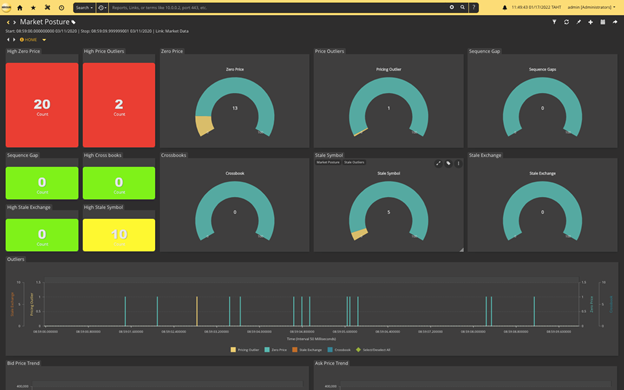Go forward using arrow beside Market Posture
624x390 pixels.
coord(14,22)
